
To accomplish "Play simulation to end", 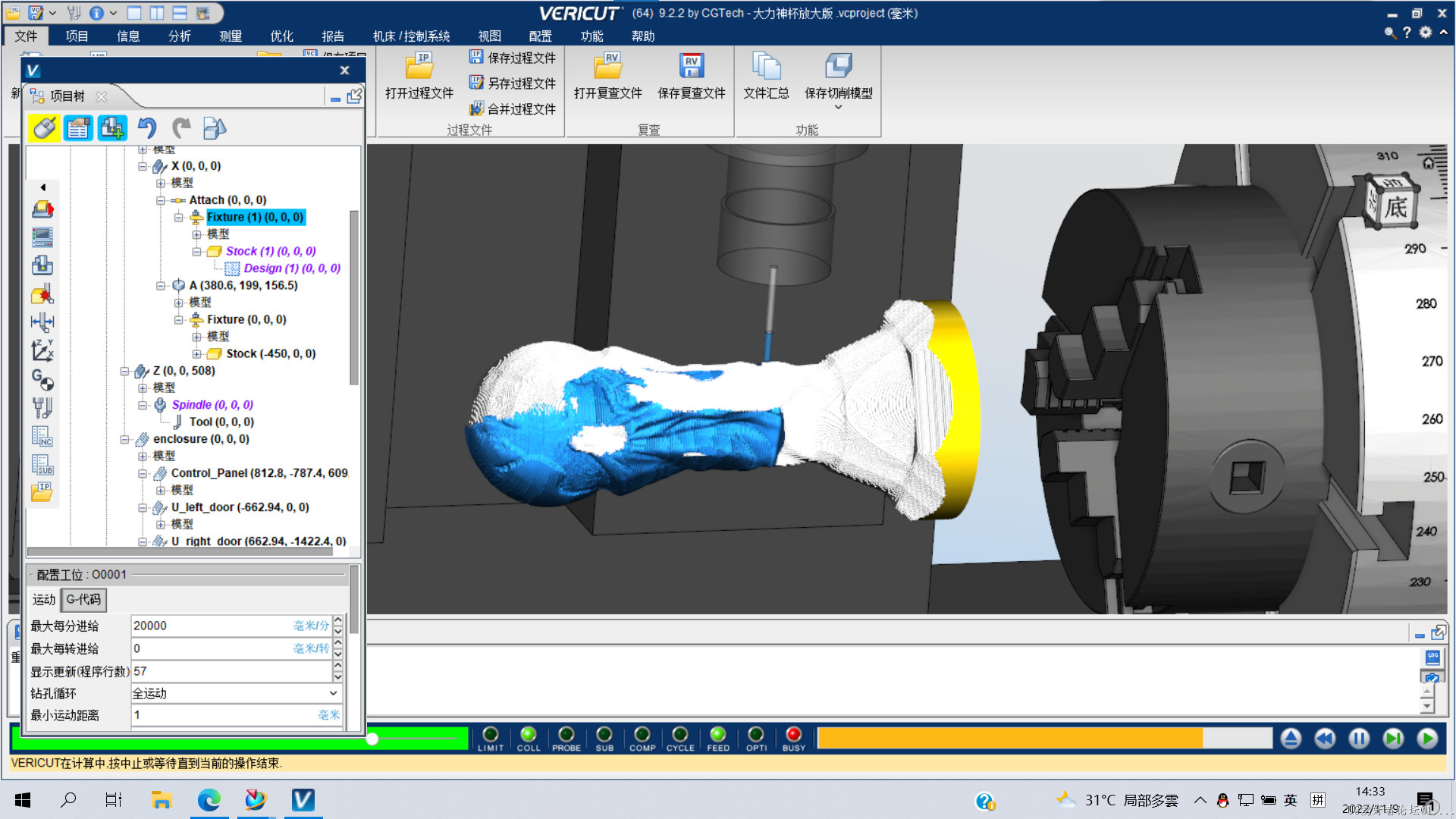I will (x=1427, y=738).
